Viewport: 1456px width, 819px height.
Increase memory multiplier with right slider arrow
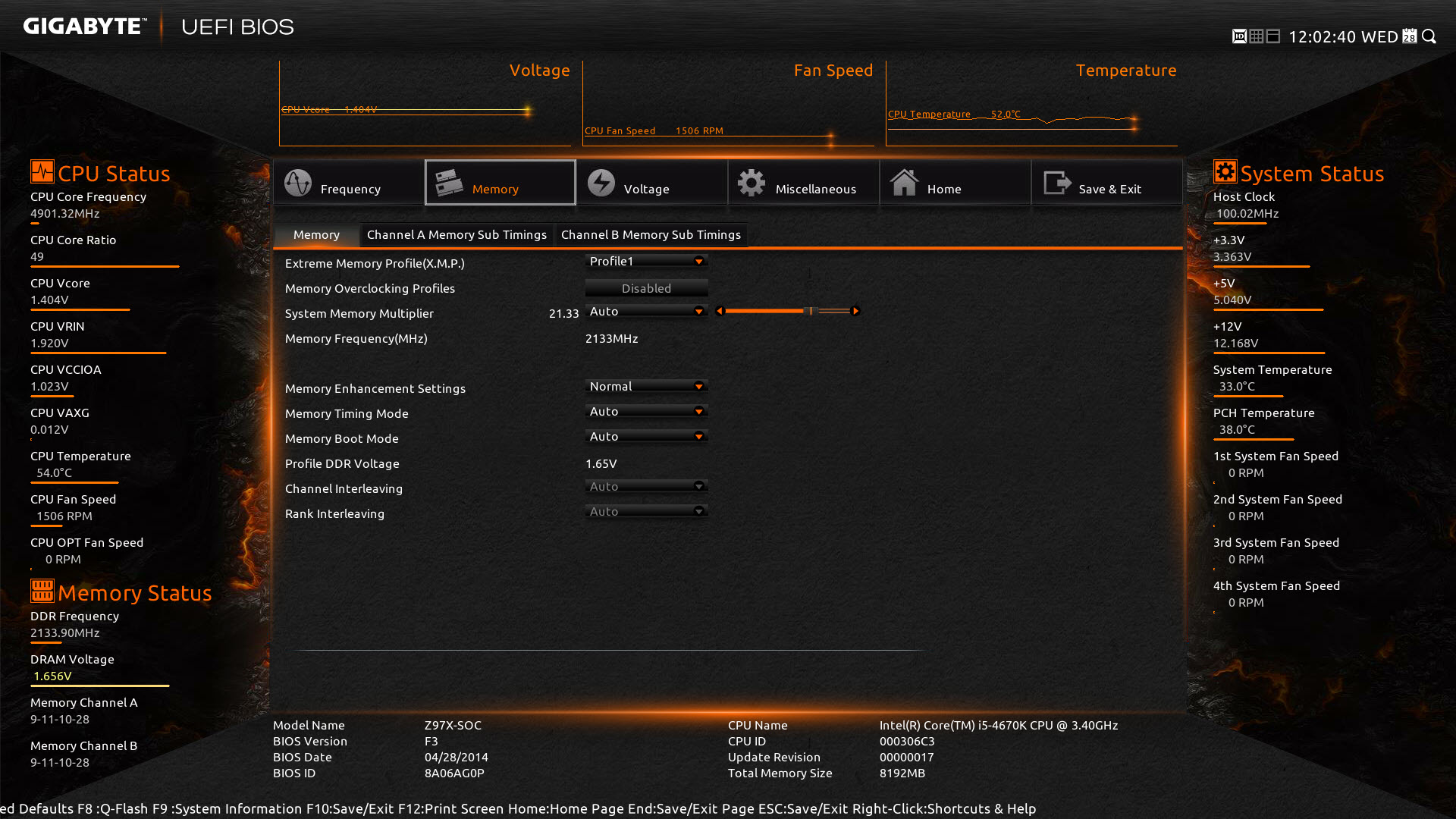[855, 311]
